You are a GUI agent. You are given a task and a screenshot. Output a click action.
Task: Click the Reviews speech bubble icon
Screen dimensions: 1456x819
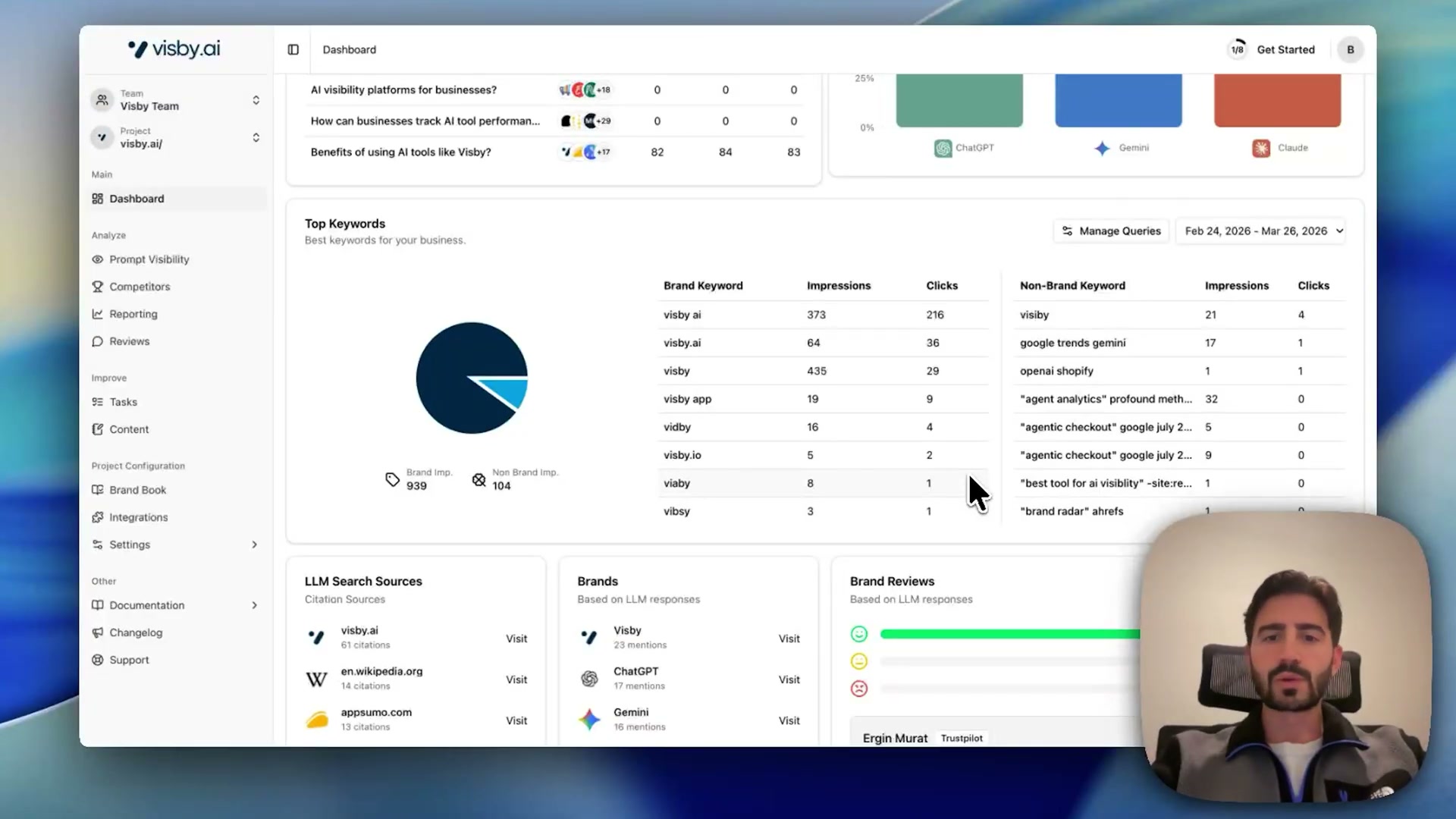[x=97, y=341]
